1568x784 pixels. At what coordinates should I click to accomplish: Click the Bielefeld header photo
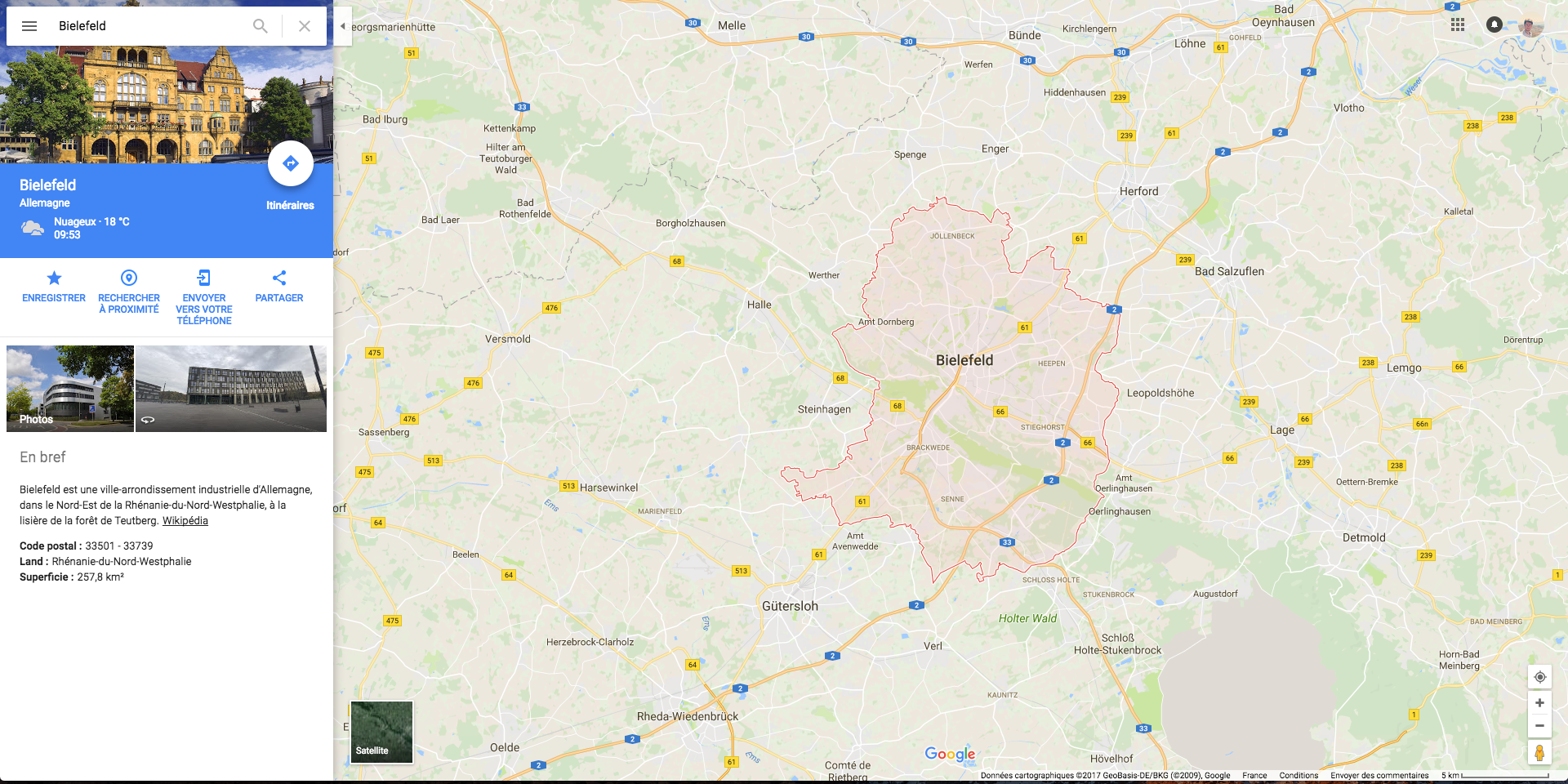point(167,105)
